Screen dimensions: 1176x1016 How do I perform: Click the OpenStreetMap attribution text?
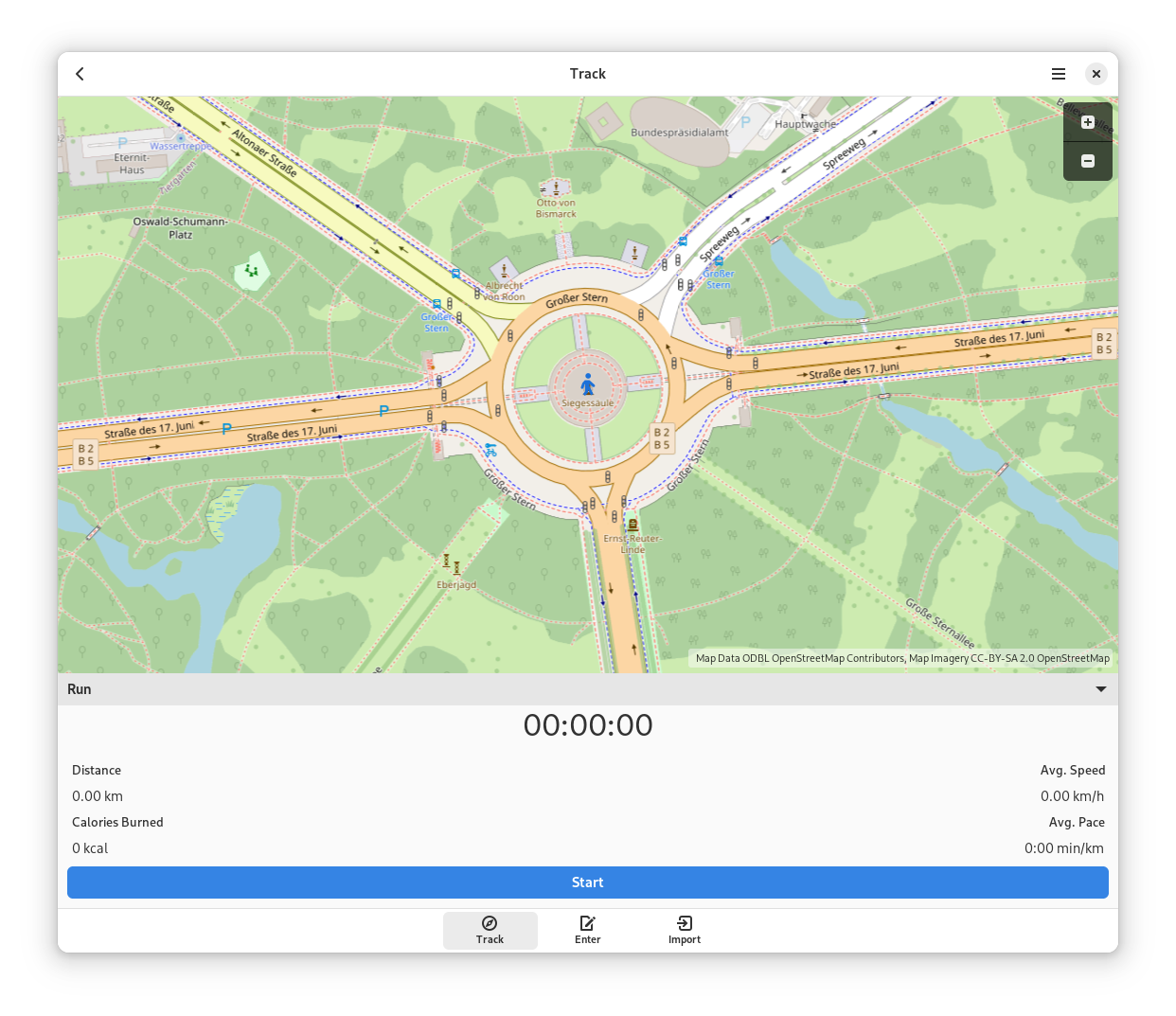[x=901, y=658]
